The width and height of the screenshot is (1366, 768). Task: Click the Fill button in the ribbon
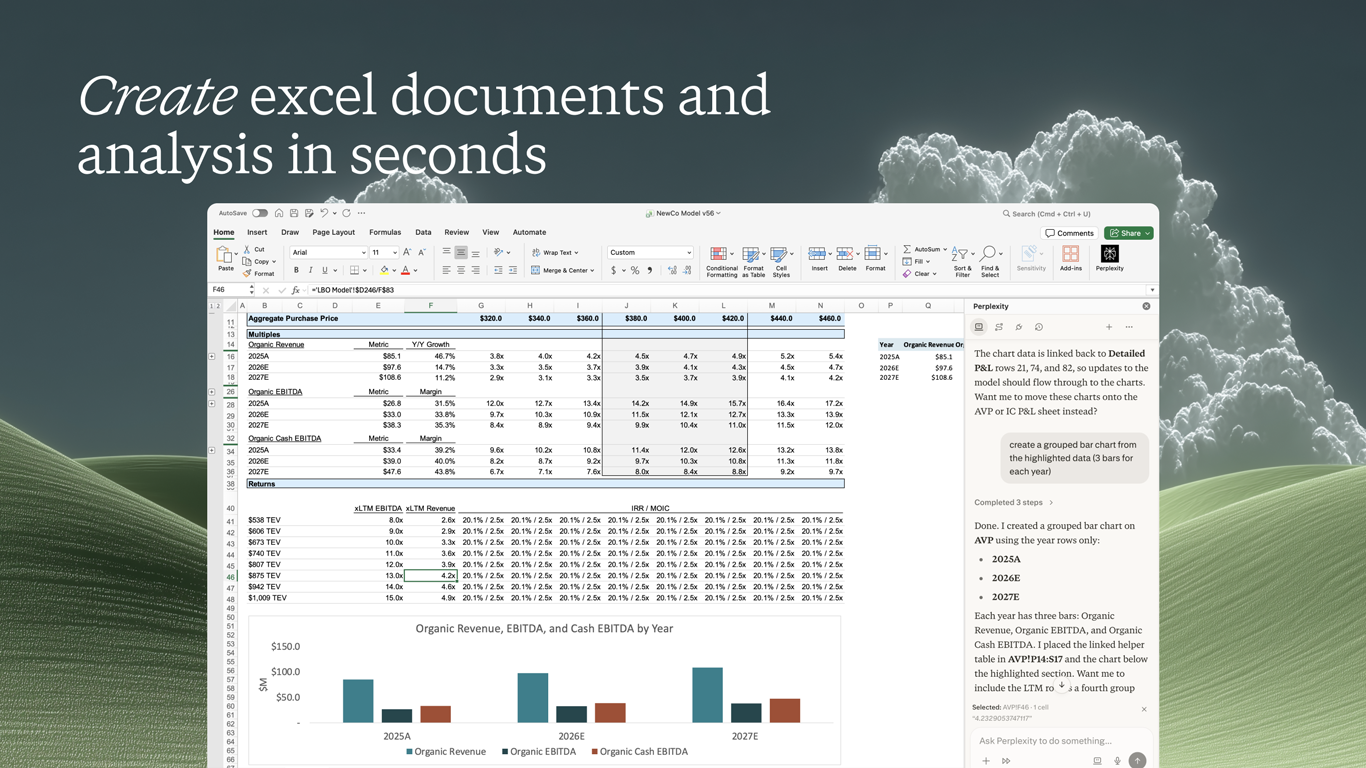[x=917, y=261]
